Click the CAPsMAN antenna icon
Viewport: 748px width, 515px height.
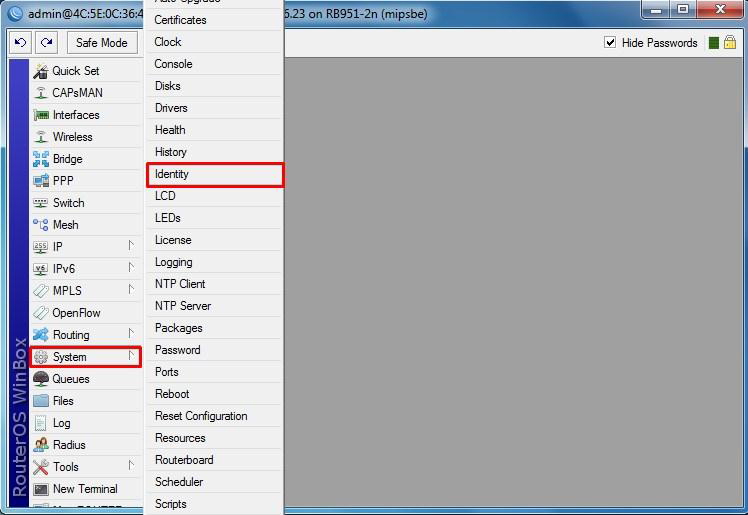pyautogui.click(x=41, y=93)
